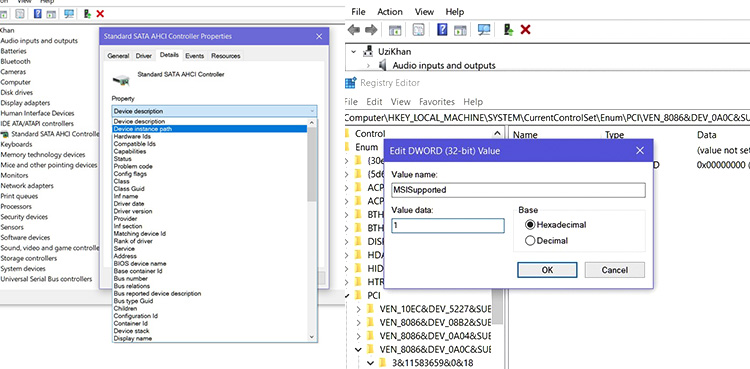Select Device instance path in list
This screenshot has width=750, height=369.
pyautogui.click(x=210, y=129)
